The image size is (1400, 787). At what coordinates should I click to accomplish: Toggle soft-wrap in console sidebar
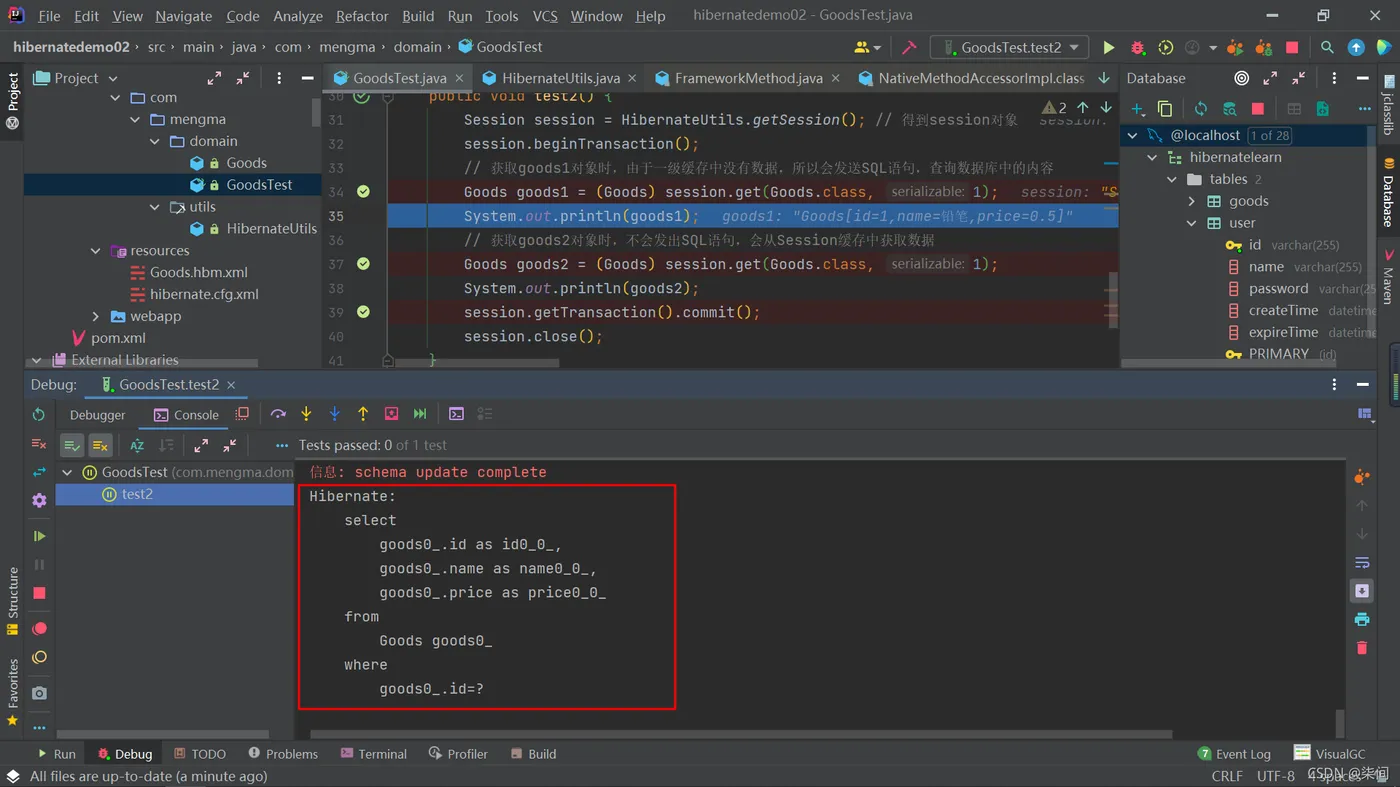1362,563
